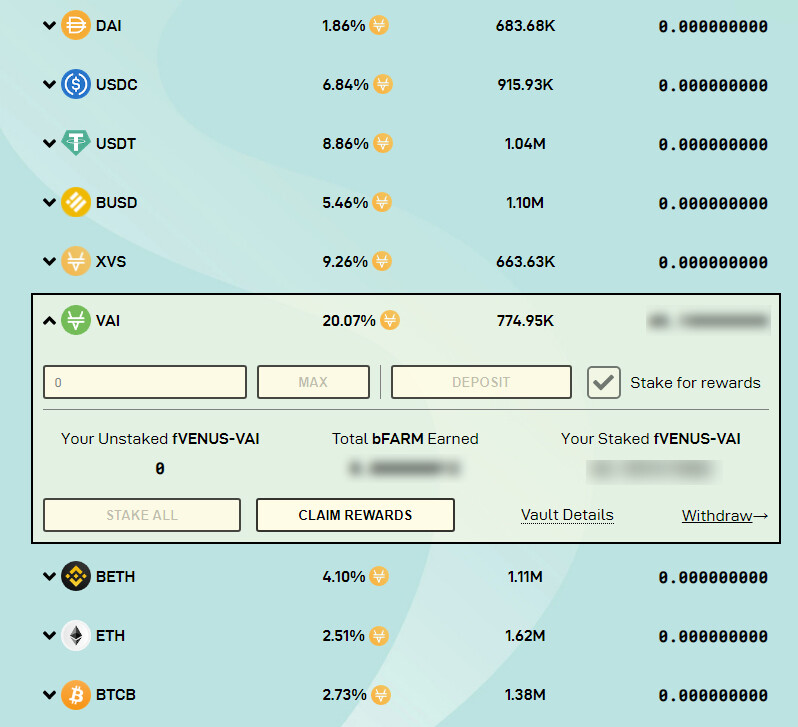Click Venus reward icon next to 20.07%
This screenshot has height=727, width=798.
390,320
